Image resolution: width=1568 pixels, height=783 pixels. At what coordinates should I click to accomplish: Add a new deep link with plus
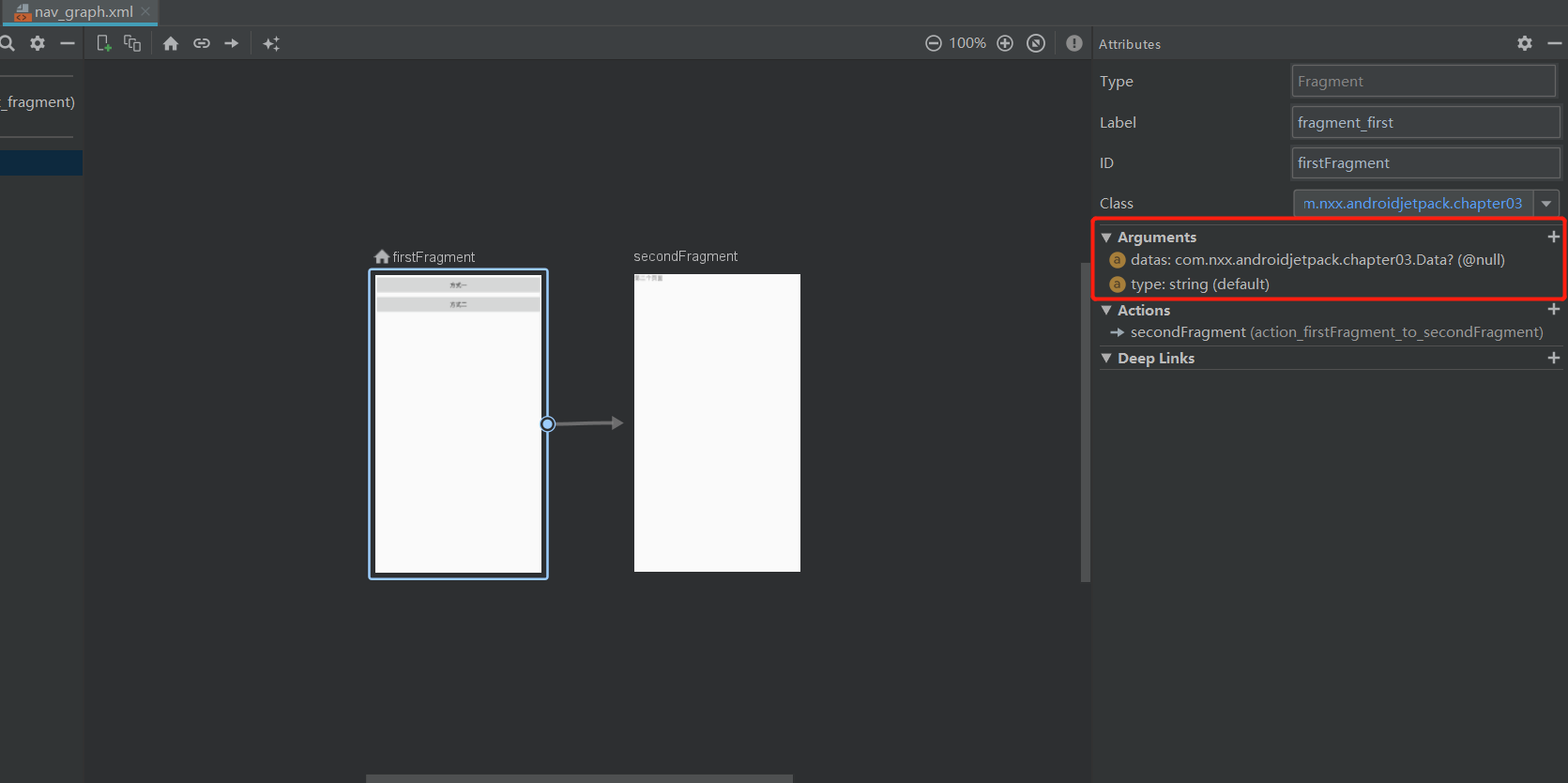click(x=1554, y=358)
